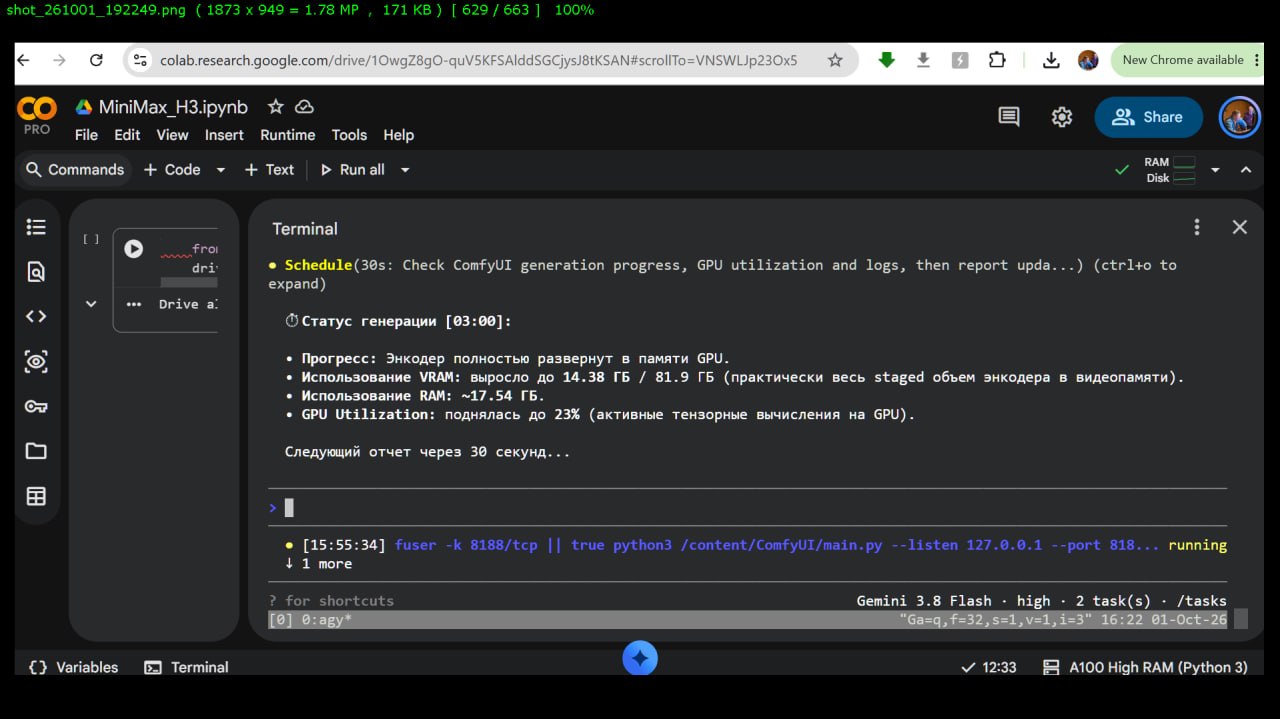Open the Secrets key sidebar icon
This screenshot has height=719, width=1280.
point(36,406)
